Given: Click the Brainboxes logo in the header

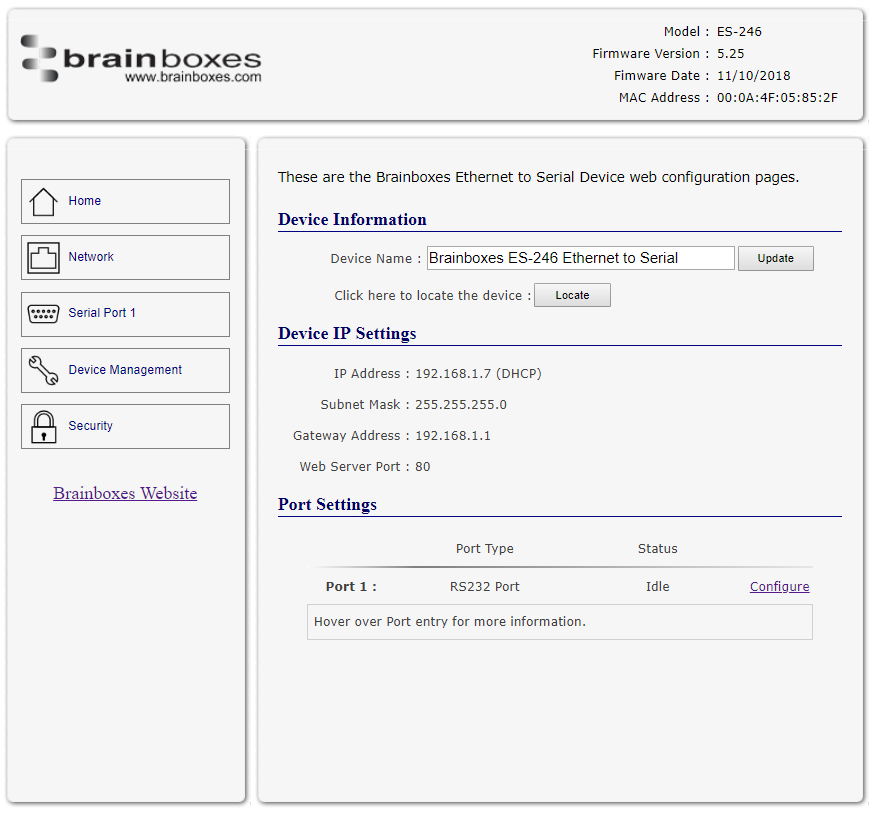Looking at the screenshot, I should [x=141, y=59].
